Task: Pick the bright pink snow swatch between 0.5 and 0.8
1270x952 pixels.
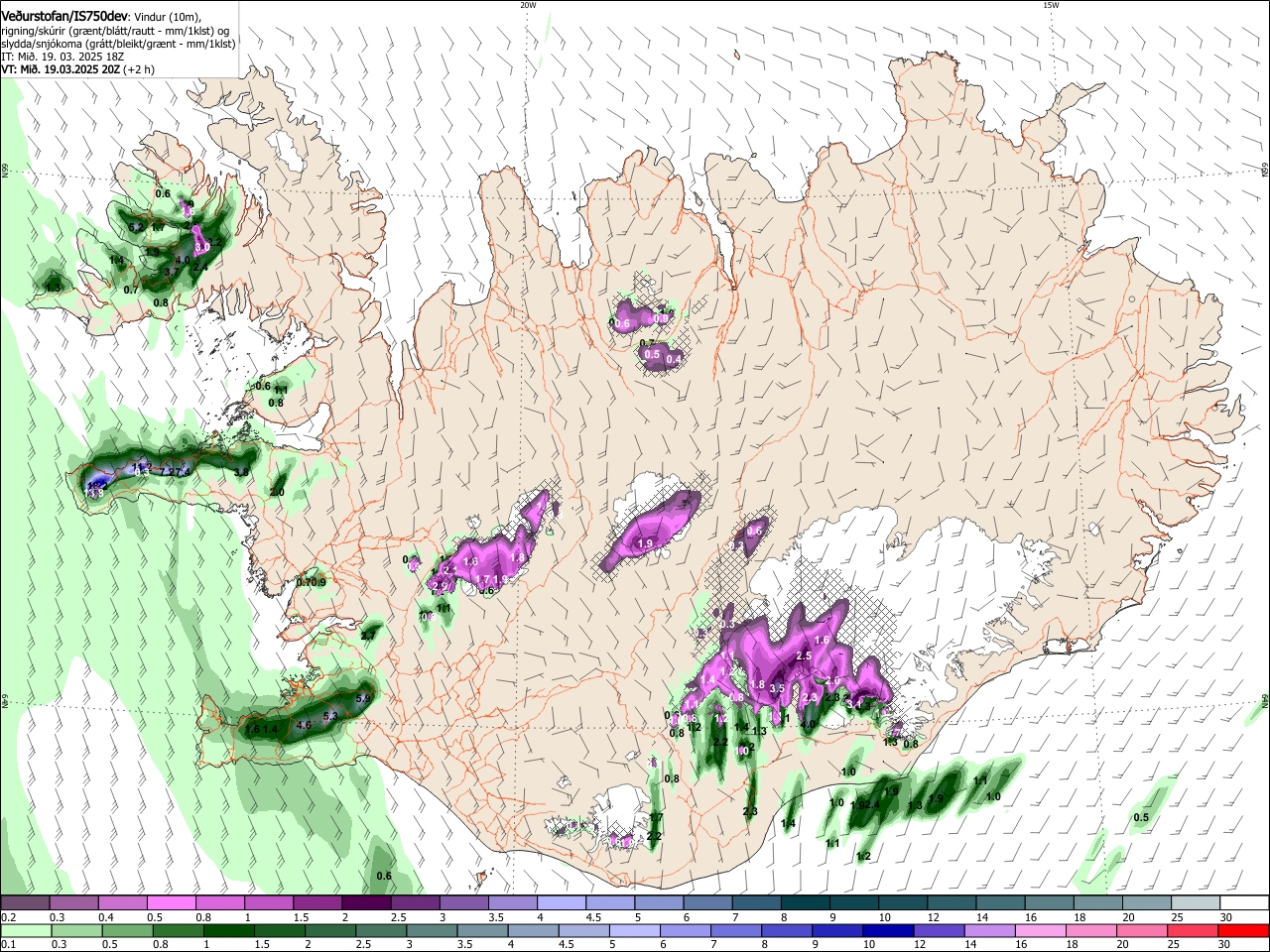Action: coord(172,903)
